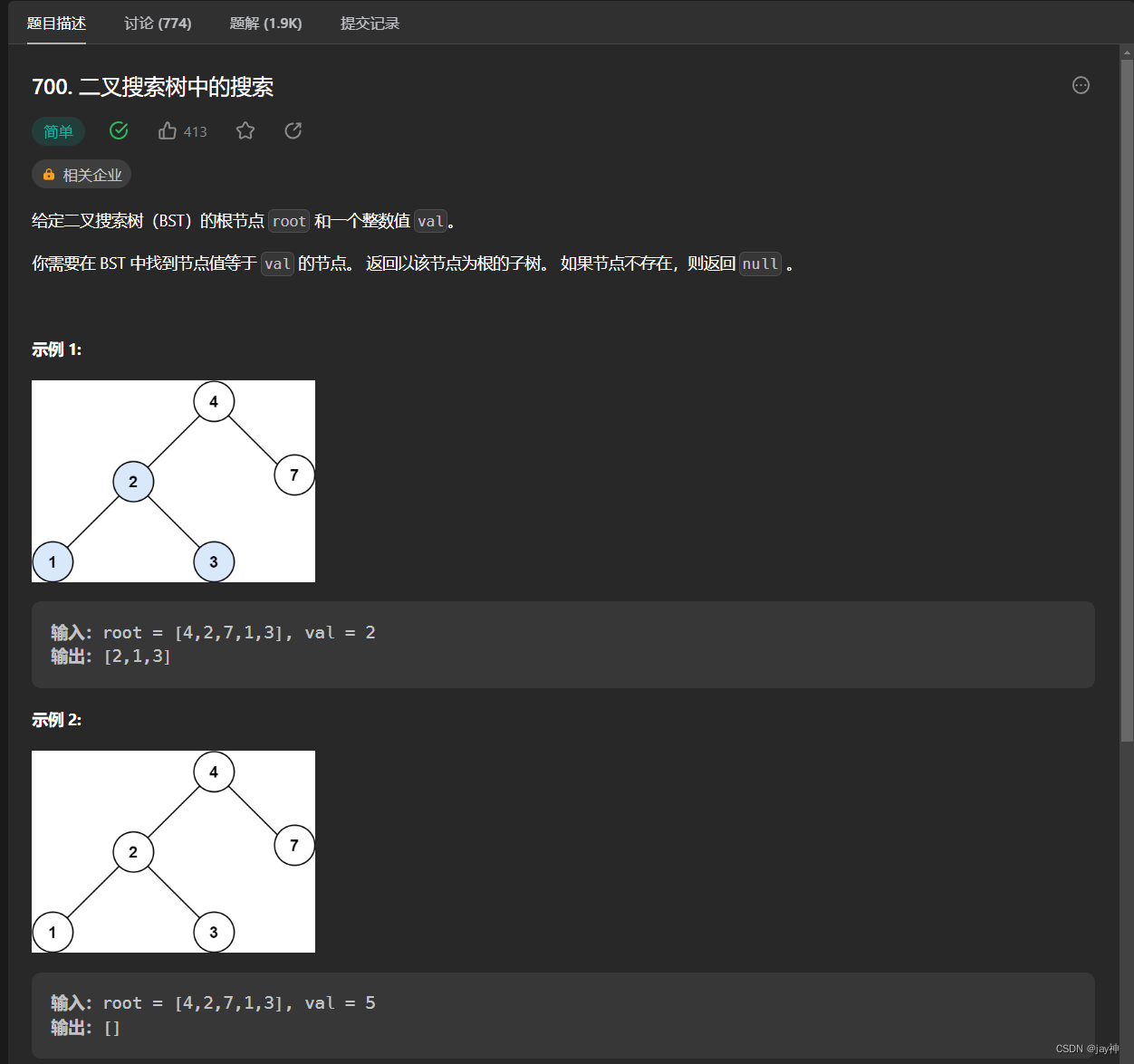Image resolution: width=1134 pixels, height=1064 pixels.
Task: Click the circular share icon beside the star
Action: coord(293,130)
